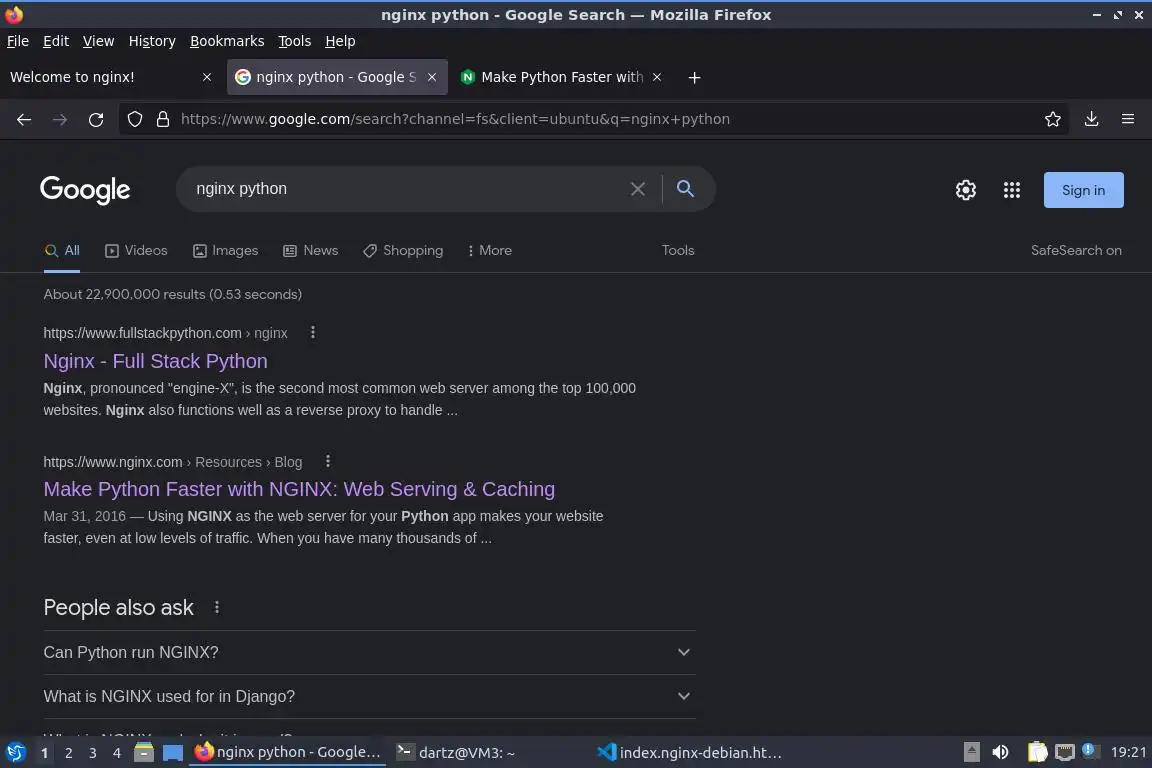This screenshot has height=768, width=1152.
Task: Open 'Make Python Faster with NGINX' result
Action: click(x=299, y=489)
